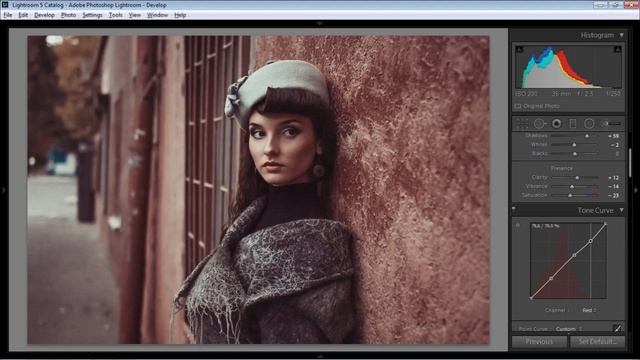The width and height of the screenshot is (640, 360).
Task: Click the Blacks slider handle
Action: tap(575, 153)
